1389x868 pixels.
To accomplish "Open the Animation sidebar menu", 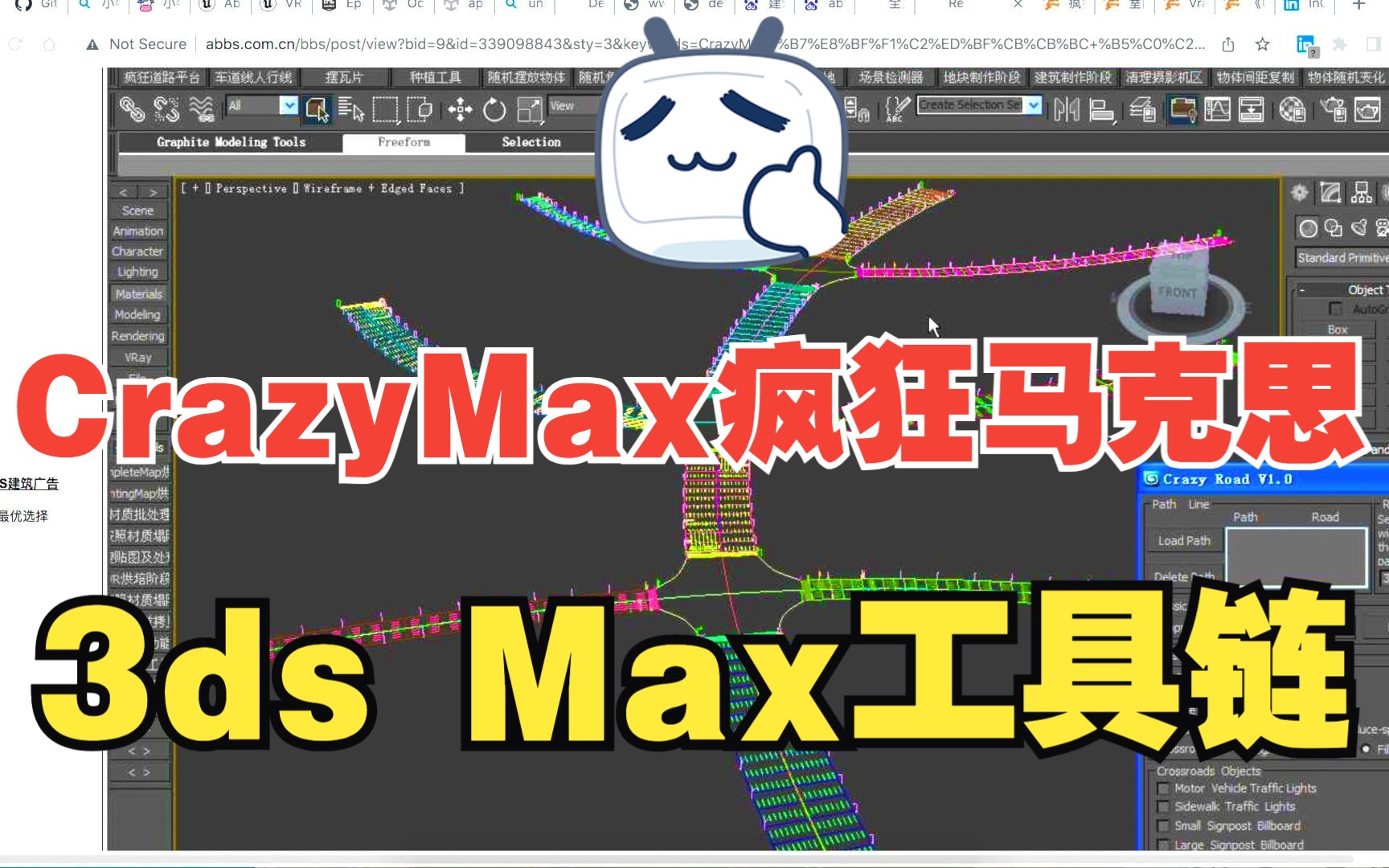I will (138, 231).
